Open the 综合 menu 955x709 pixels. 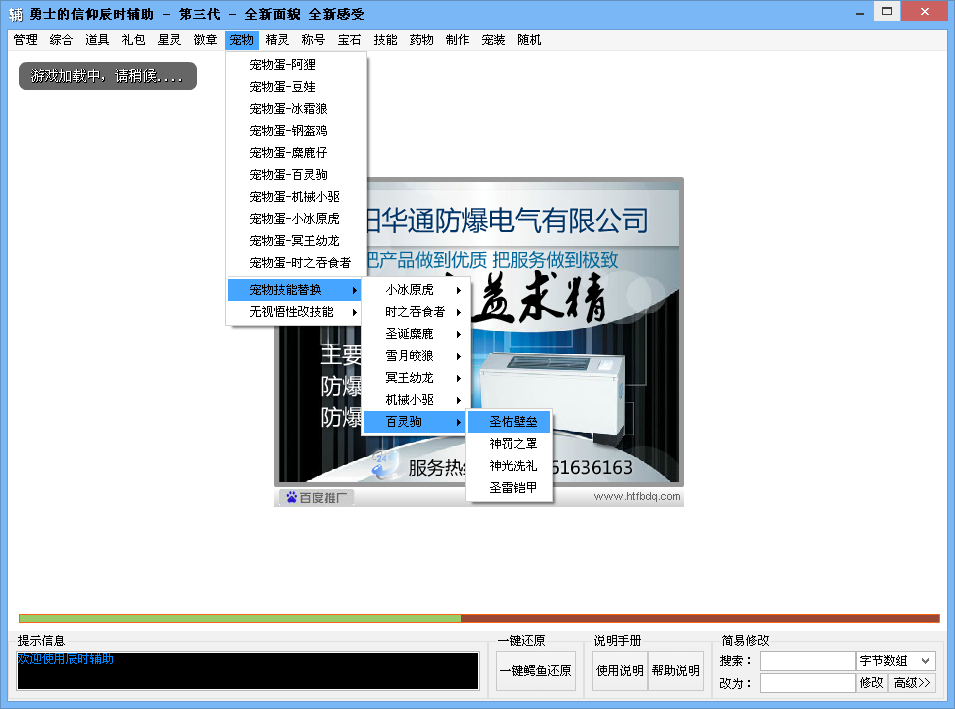point(61,40)
